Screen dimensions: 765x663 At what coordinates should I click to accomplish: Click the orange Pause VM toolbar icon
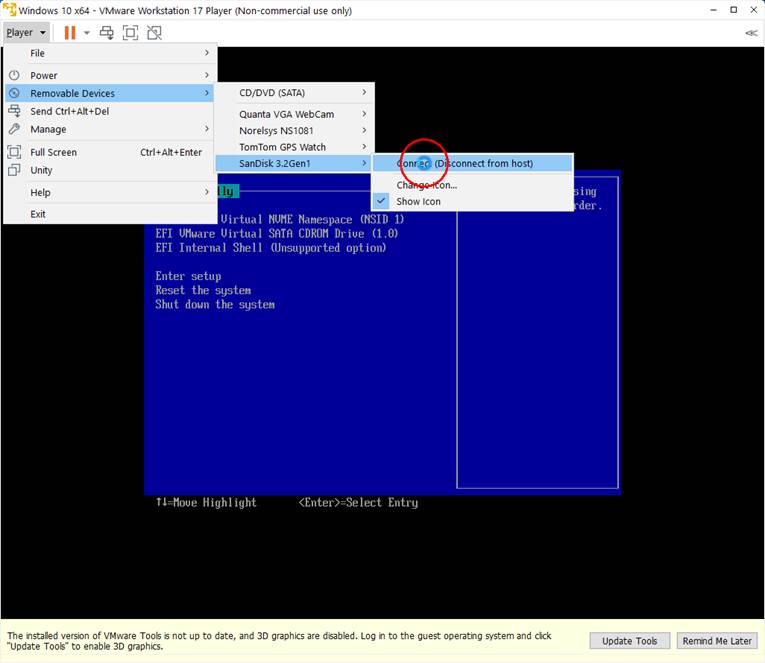pos(69,32)
